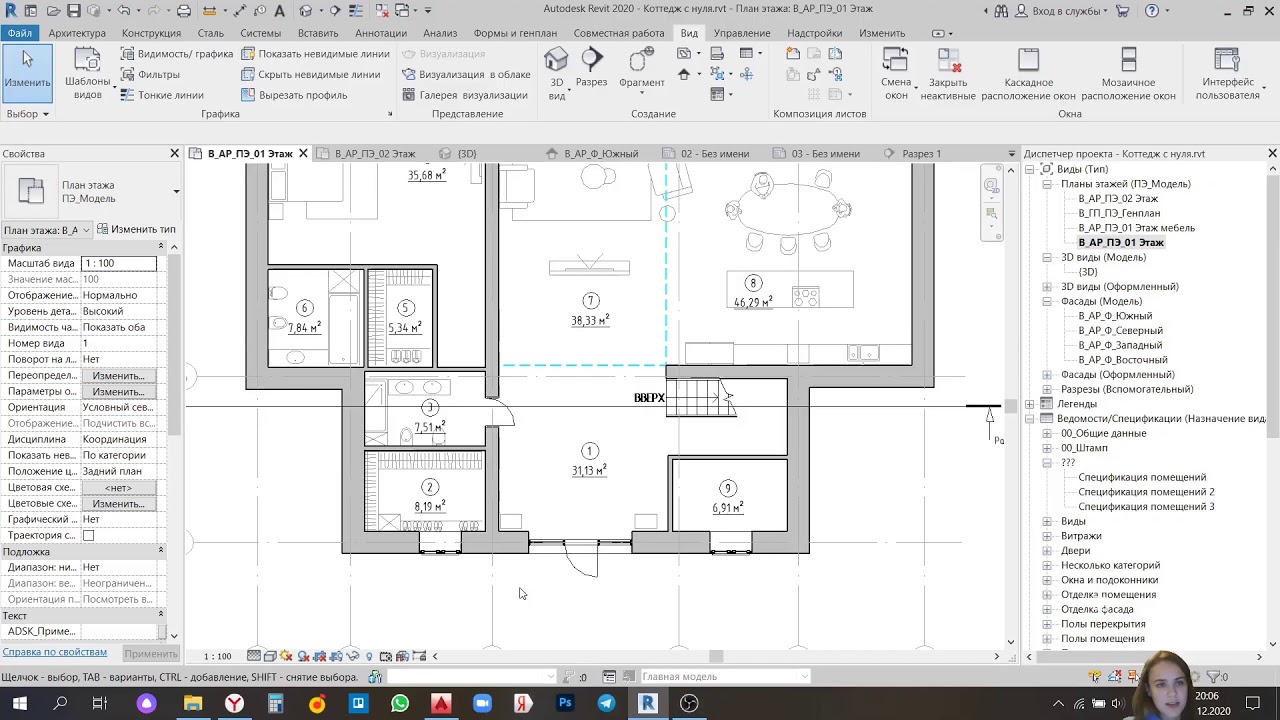Screen dimensions: 1280x720
Task: Select В_АР_Ф_Южный in project browser
Action: point(1115,316)
